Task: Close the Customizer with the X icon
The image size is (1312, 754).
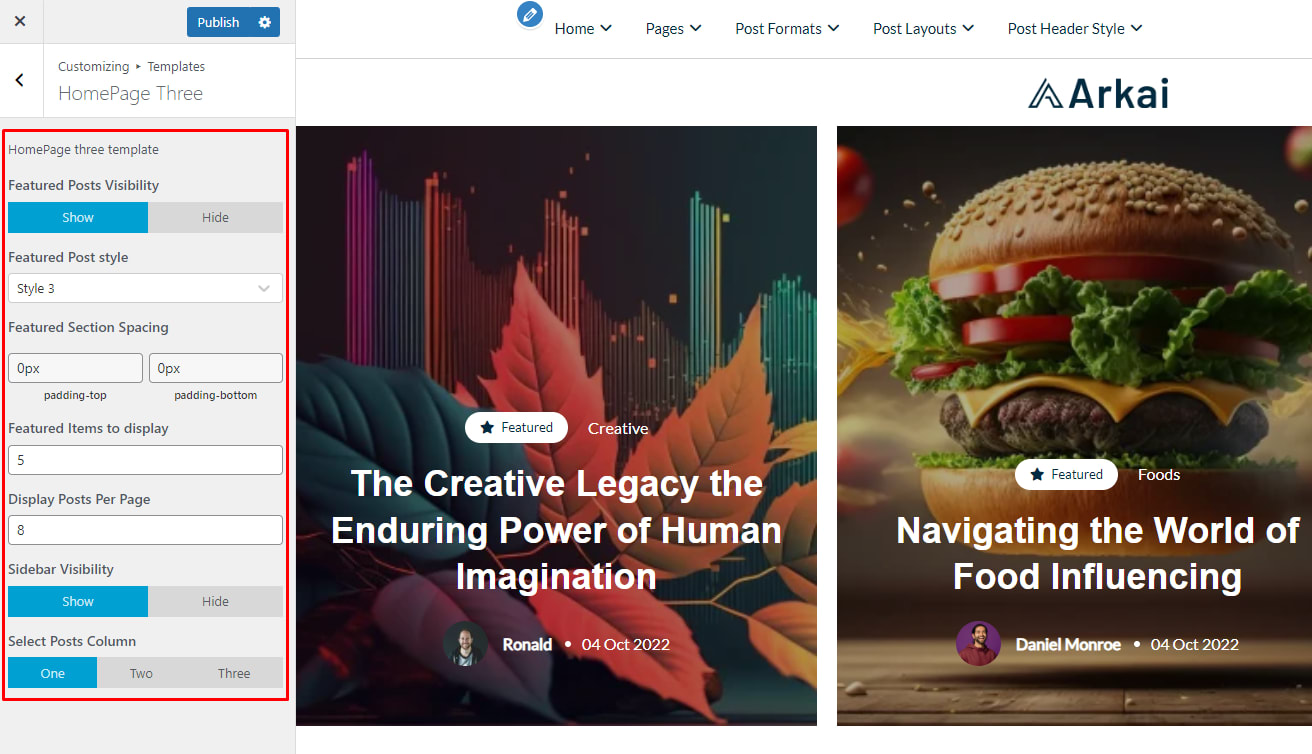Action: (x=20, y=21)
